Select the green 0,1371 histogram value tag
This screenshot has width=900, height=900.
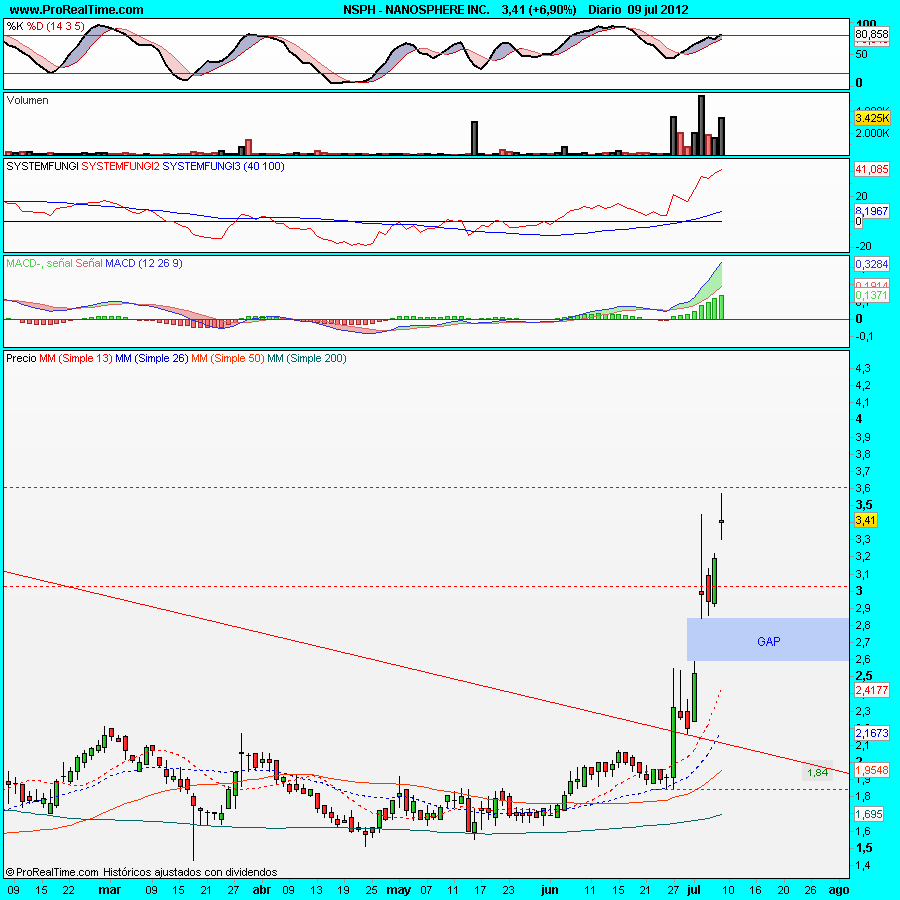(x=872, y=295)
